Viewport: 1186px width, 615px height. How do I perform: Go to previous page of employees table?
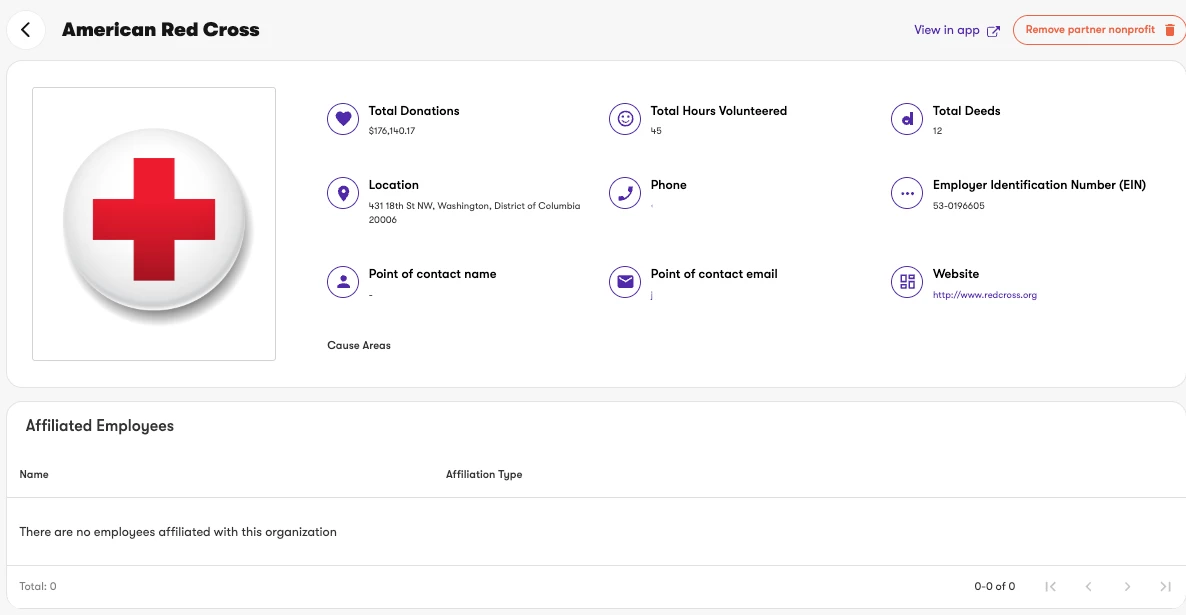tap(1088, 586)
